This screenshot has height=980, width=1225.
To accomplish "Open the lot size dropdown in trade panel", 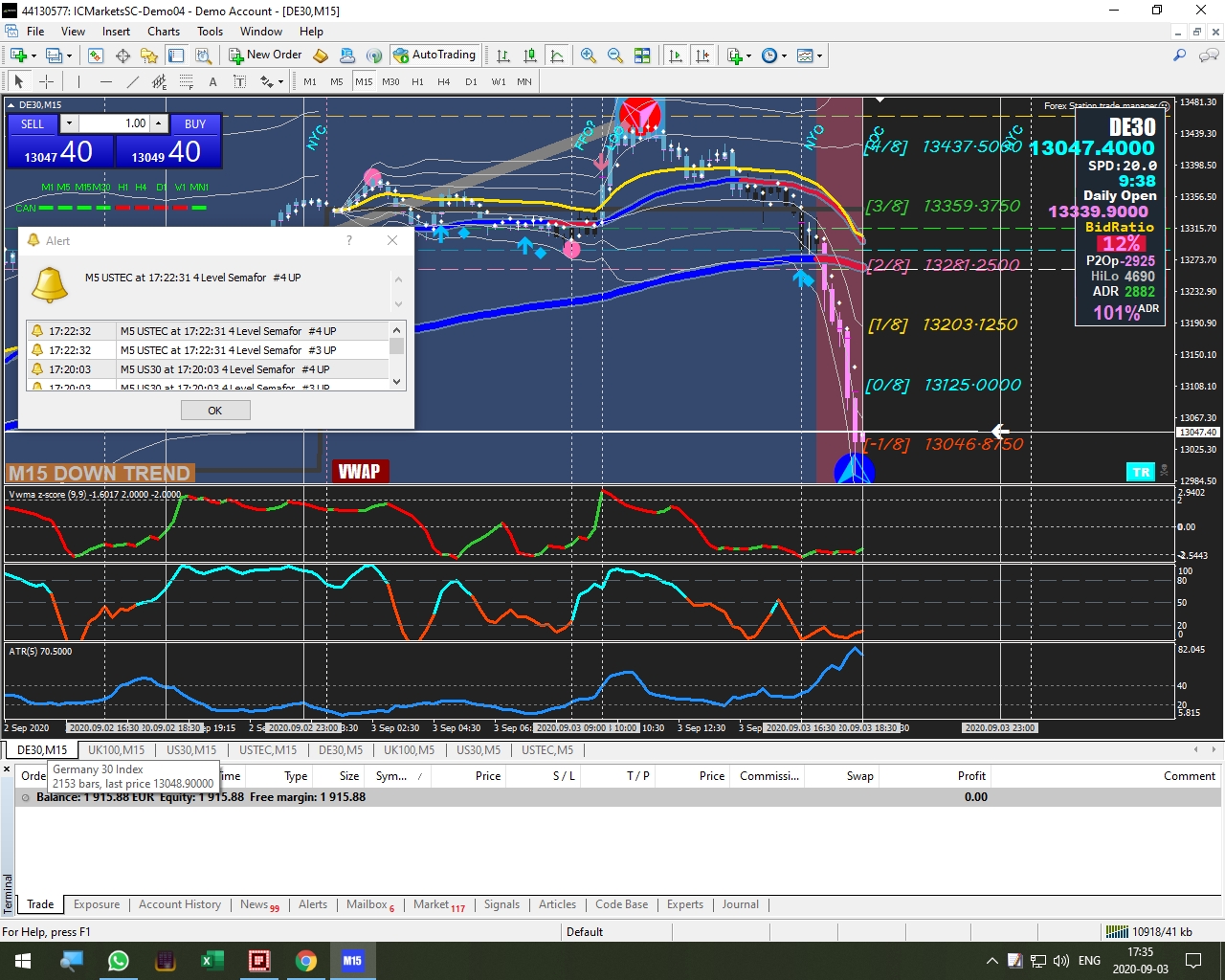I will tap(68, 123).
